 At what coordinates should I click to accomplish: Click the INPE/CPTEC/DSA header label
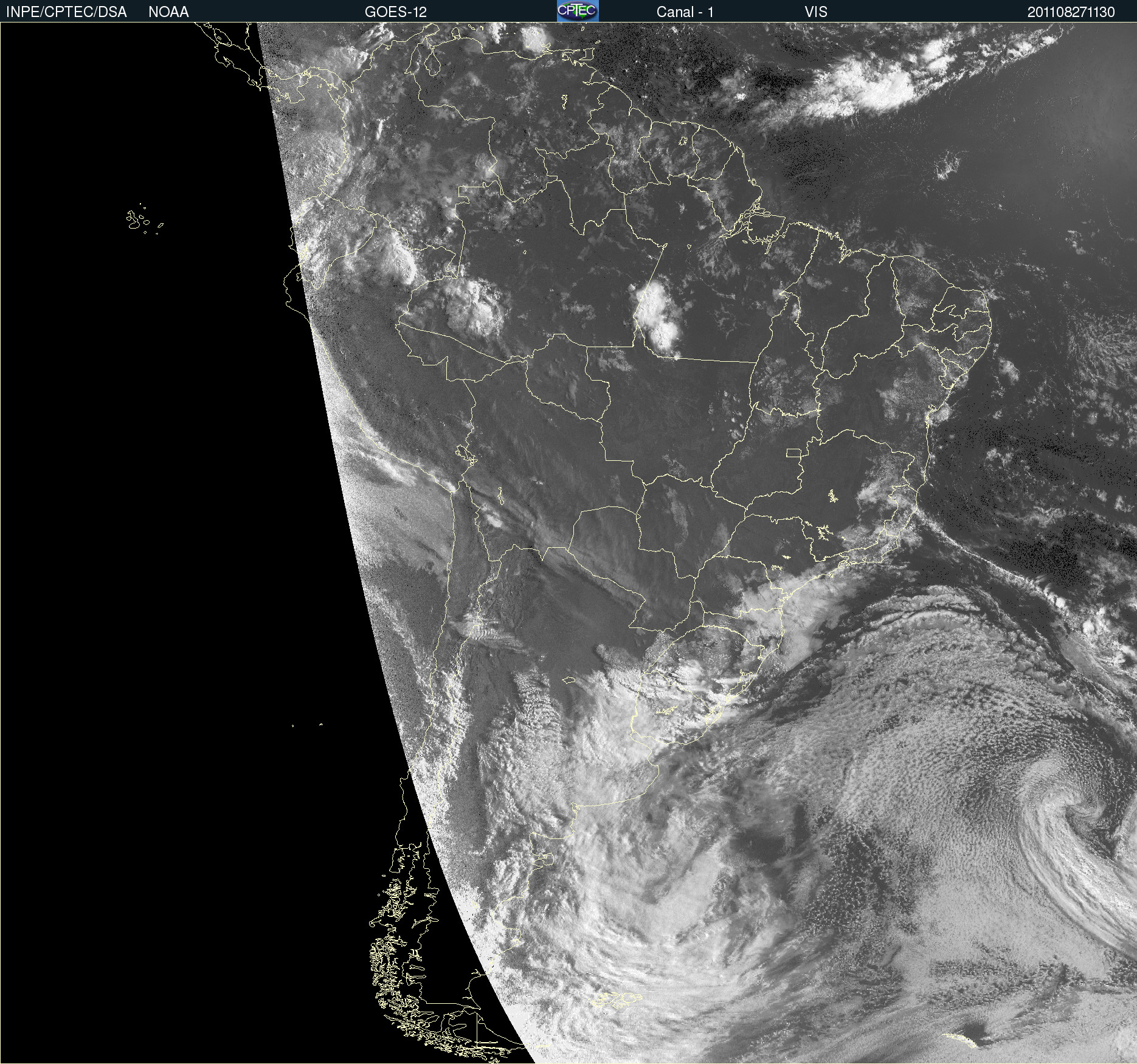coord(66,12)
